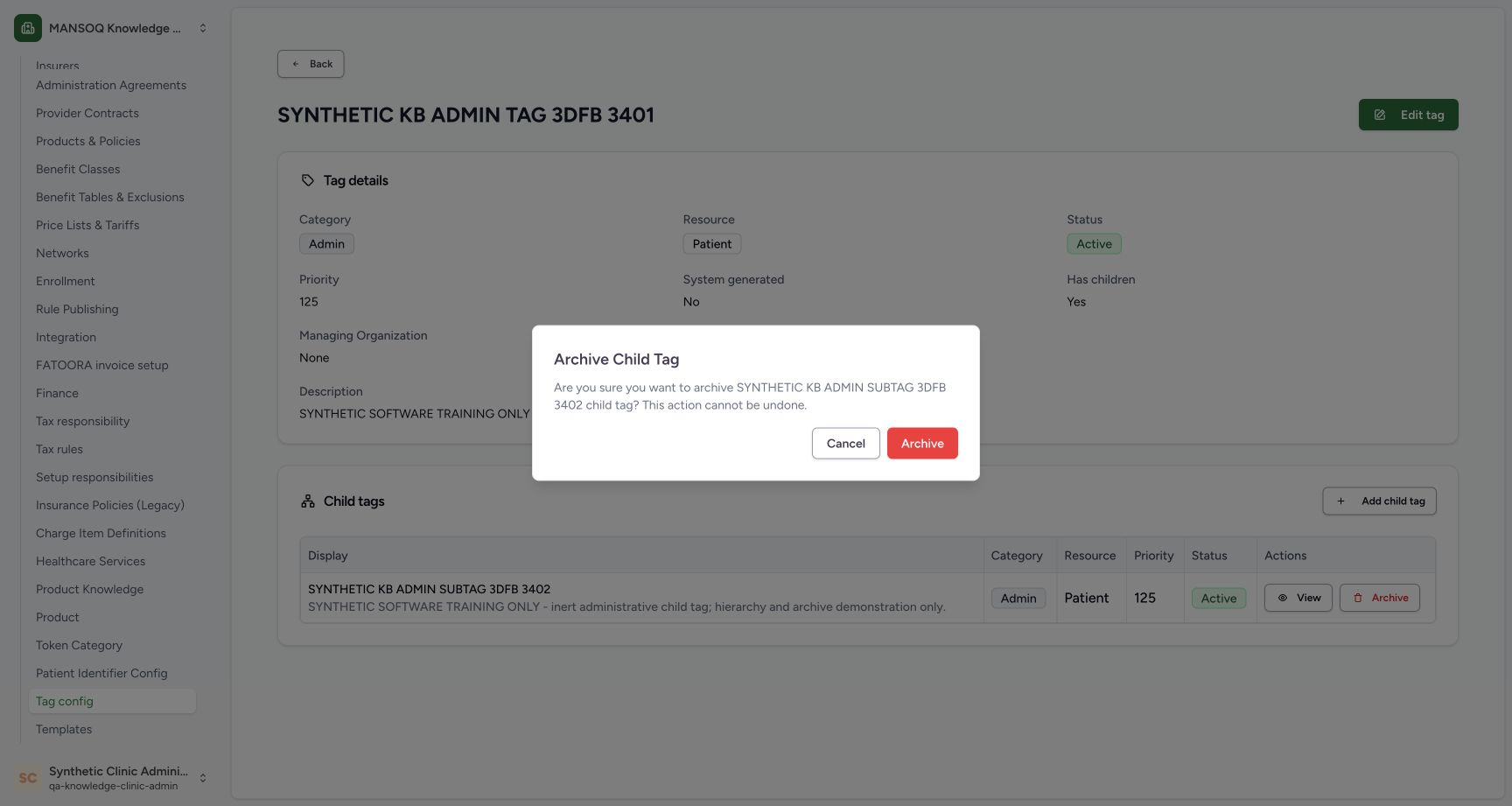Click the plus icon in Add child tag

tap(1340, 501)
